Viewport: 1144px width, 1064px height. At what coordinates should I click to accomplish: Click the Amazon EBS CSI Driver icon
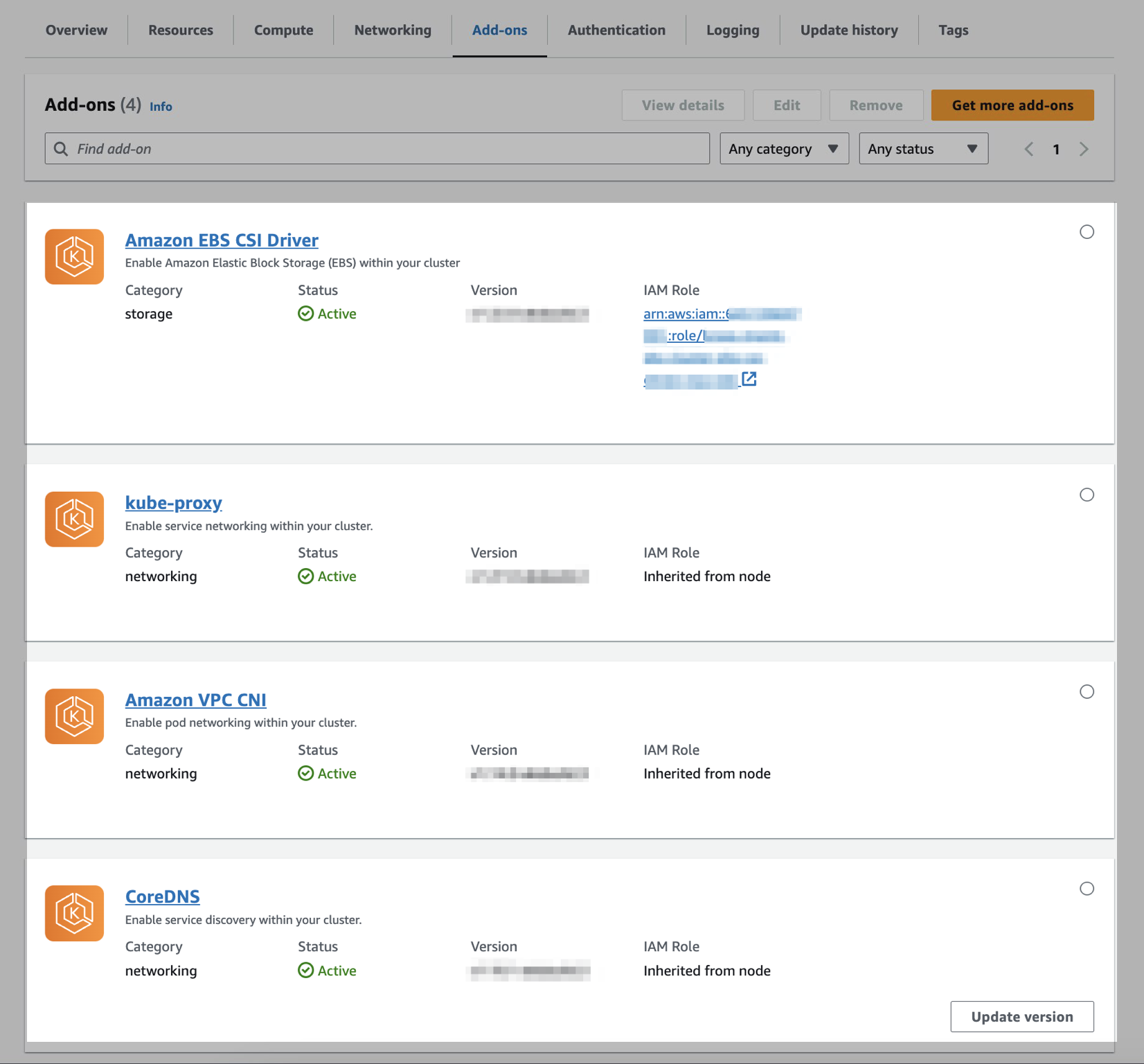pos(74,257)
